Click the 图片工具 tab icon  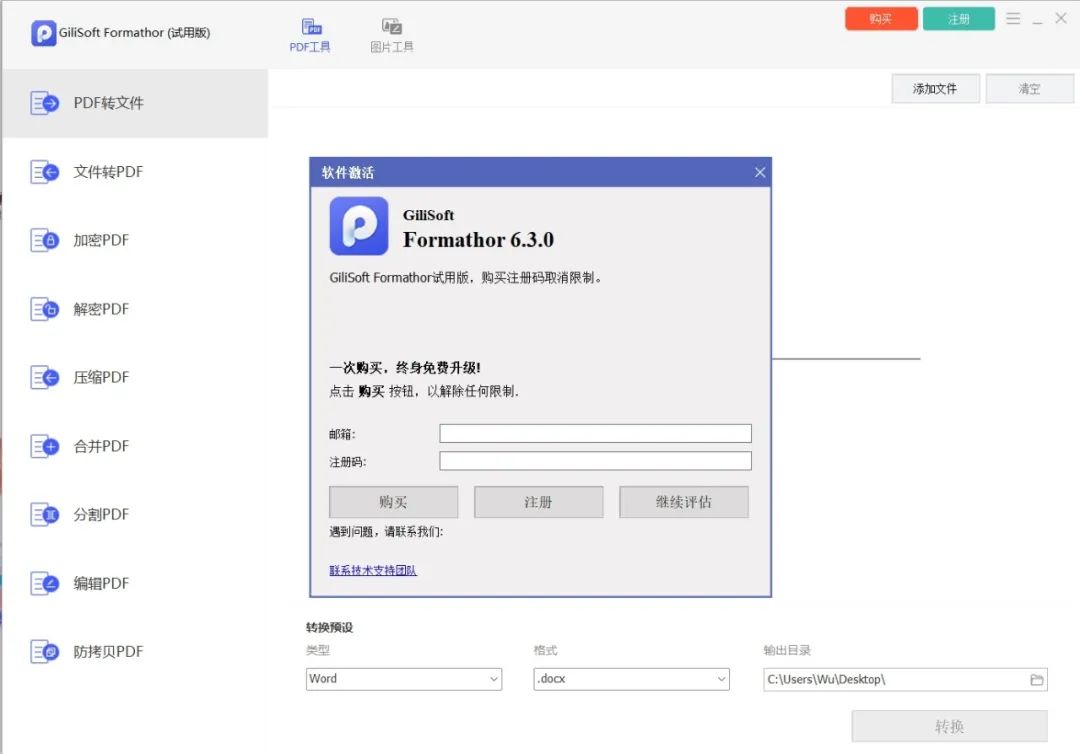(392, 26)
